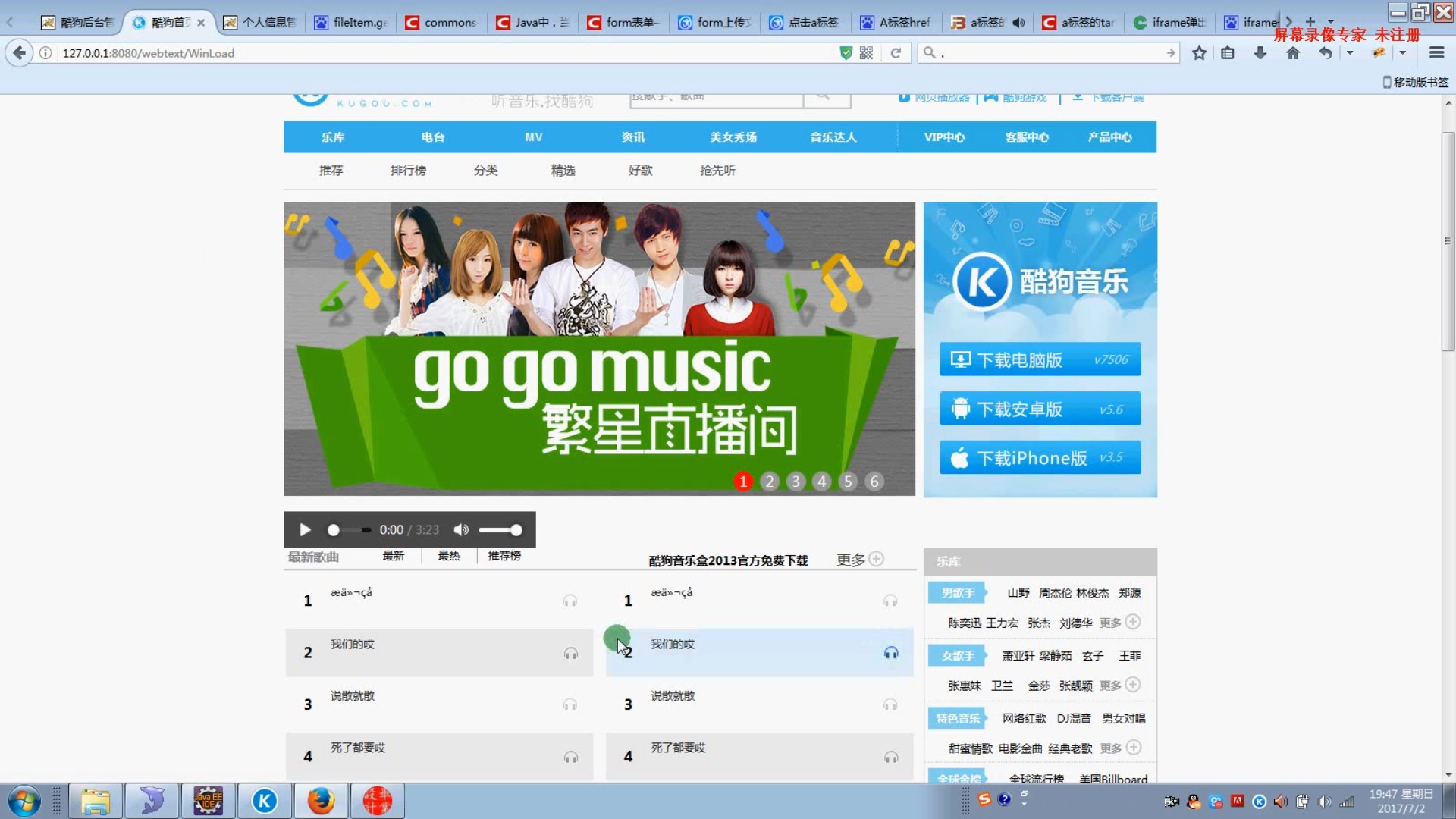Screen dimensions: 1456x819
Task: Open the 美女秀场 navigation item
Action: [733, 137]
